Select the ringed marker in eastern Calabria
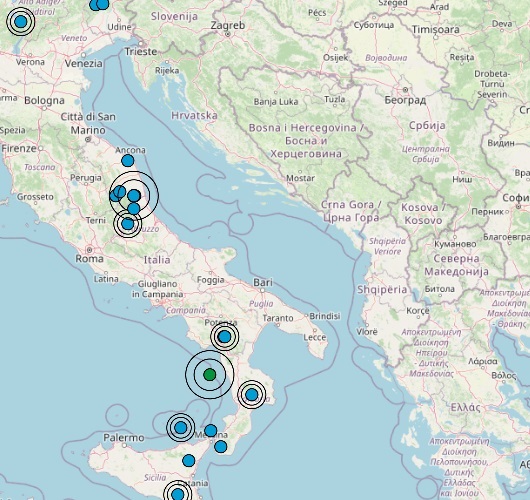 251,395
